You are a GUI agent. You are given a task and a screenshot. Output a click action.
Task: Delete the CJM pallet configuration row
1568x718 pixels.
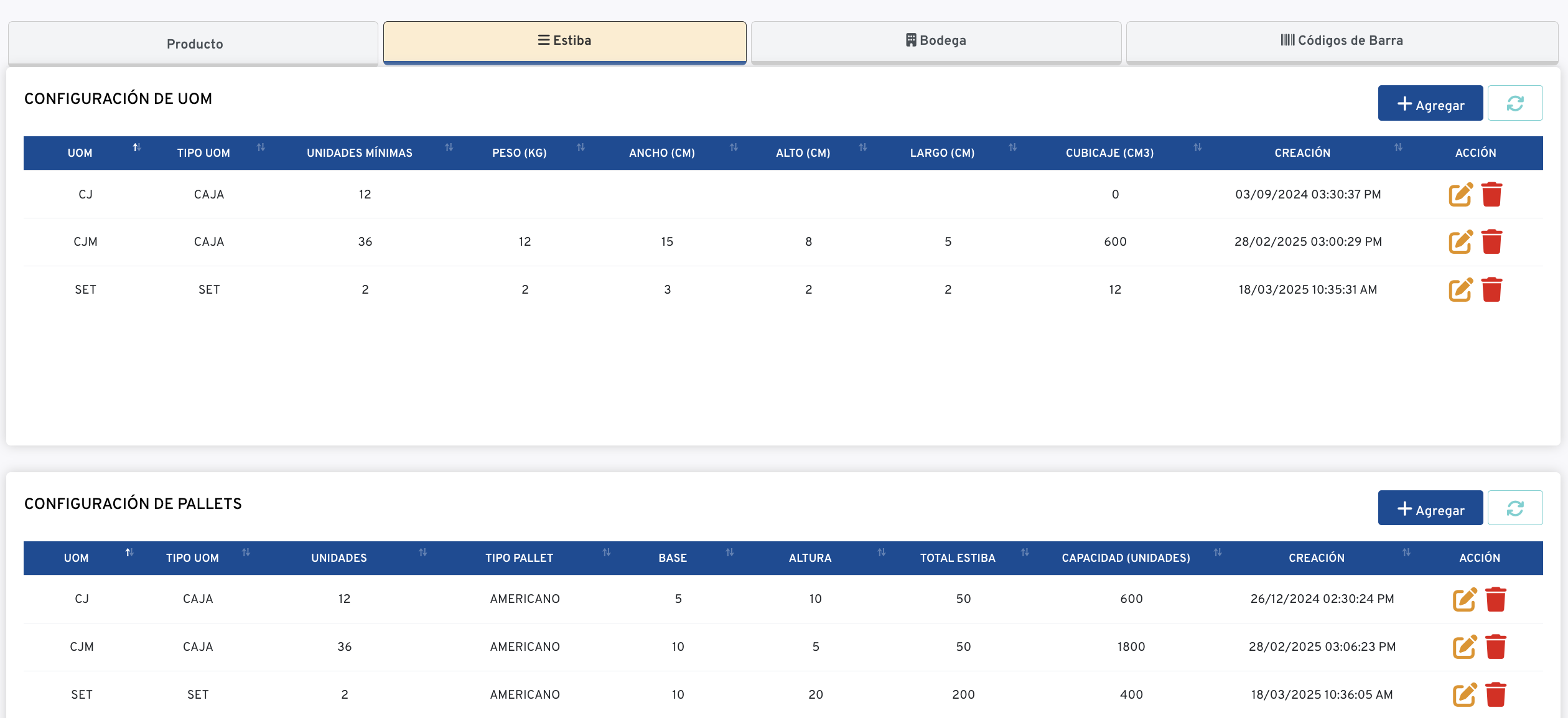1495,647
